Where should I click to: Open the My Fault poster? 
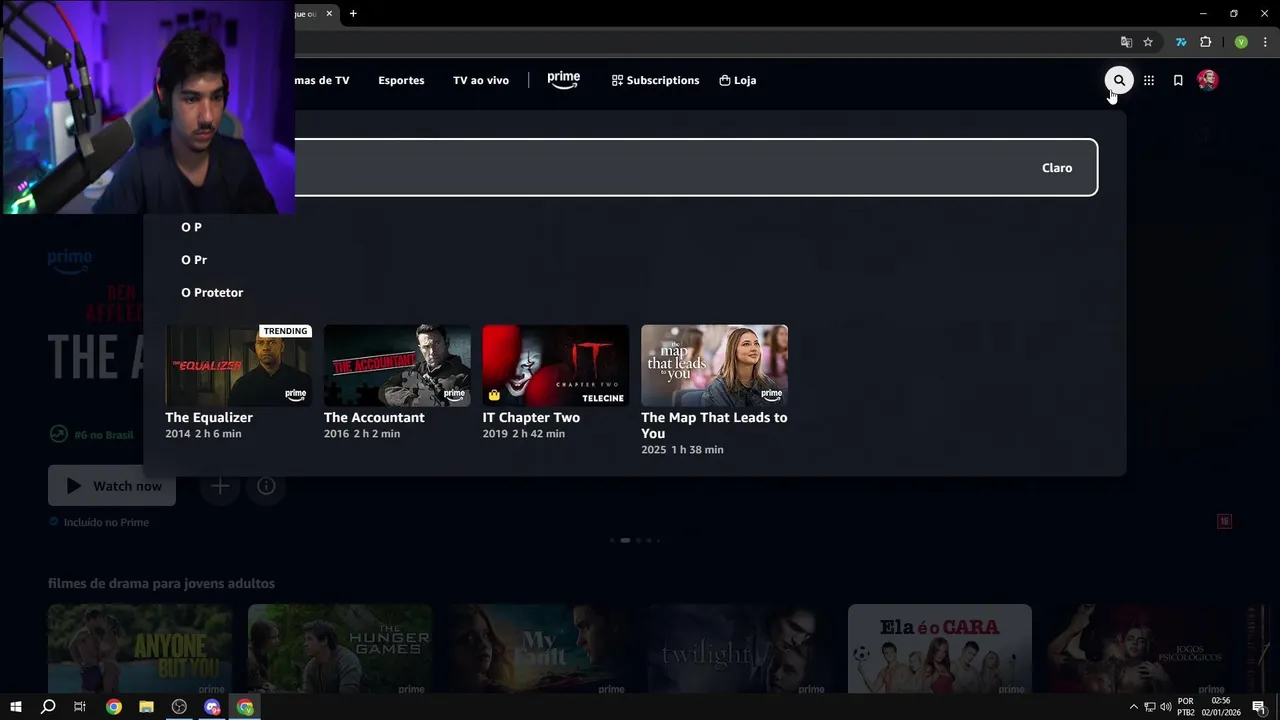[x=540, y=648]
